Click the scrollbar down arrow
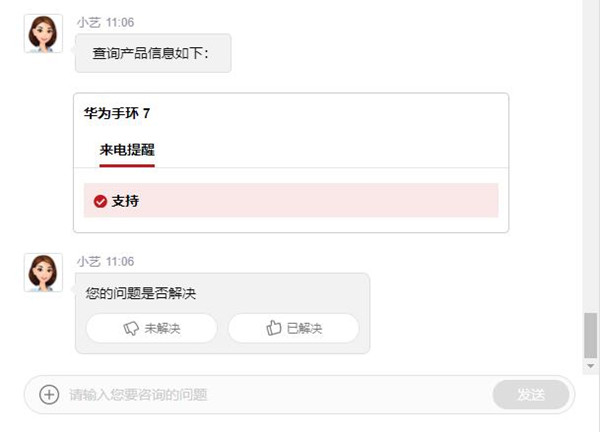This screenshot has height=432, width=600. pyautogui.click(x=591, y=366)
